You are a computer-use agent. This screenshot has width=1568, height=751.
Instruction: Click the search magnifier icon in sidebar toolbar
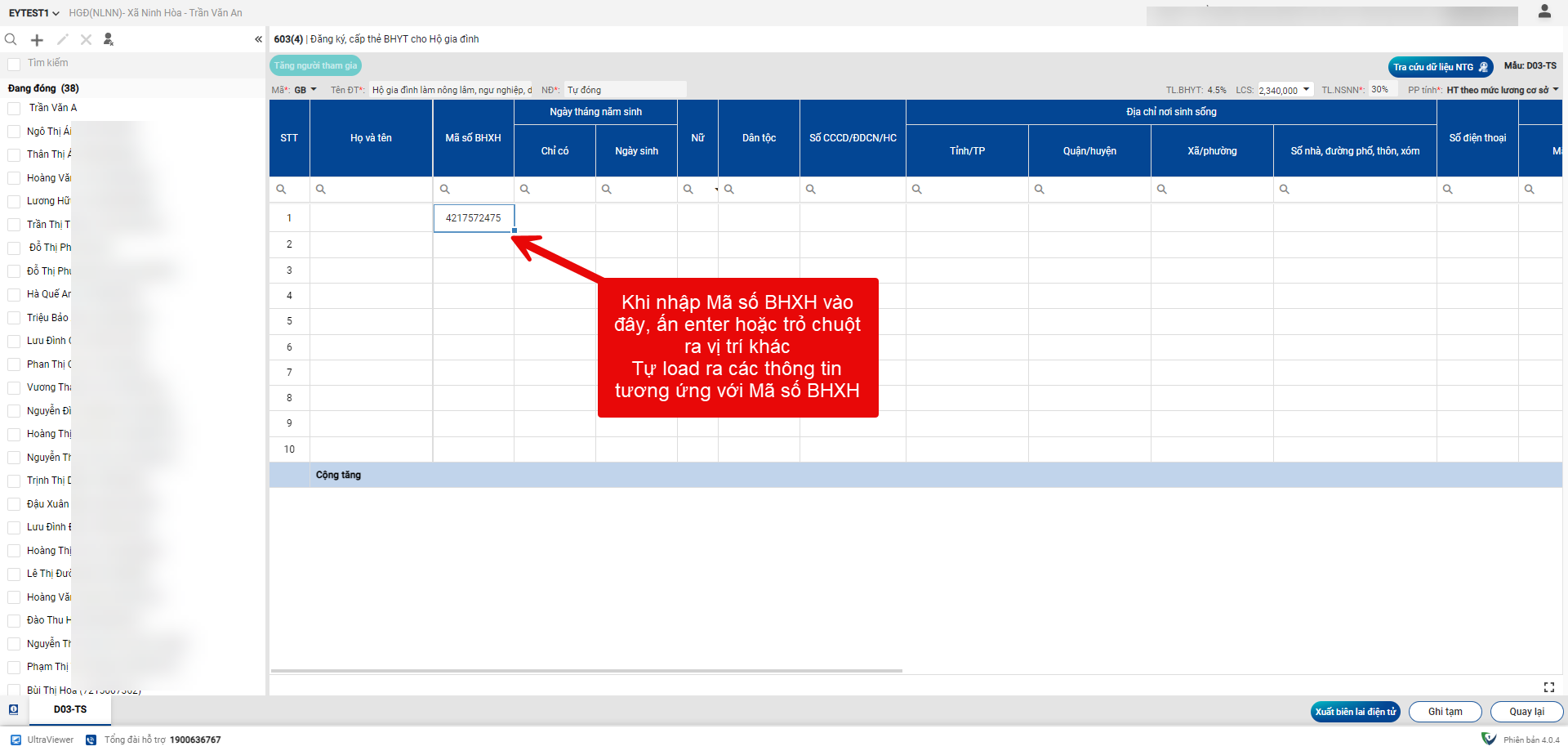pos(11,40)
